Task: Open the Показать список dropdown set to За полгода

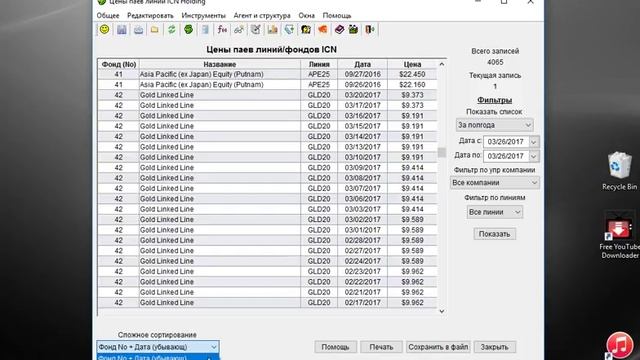Action: (x=494, y=125)
